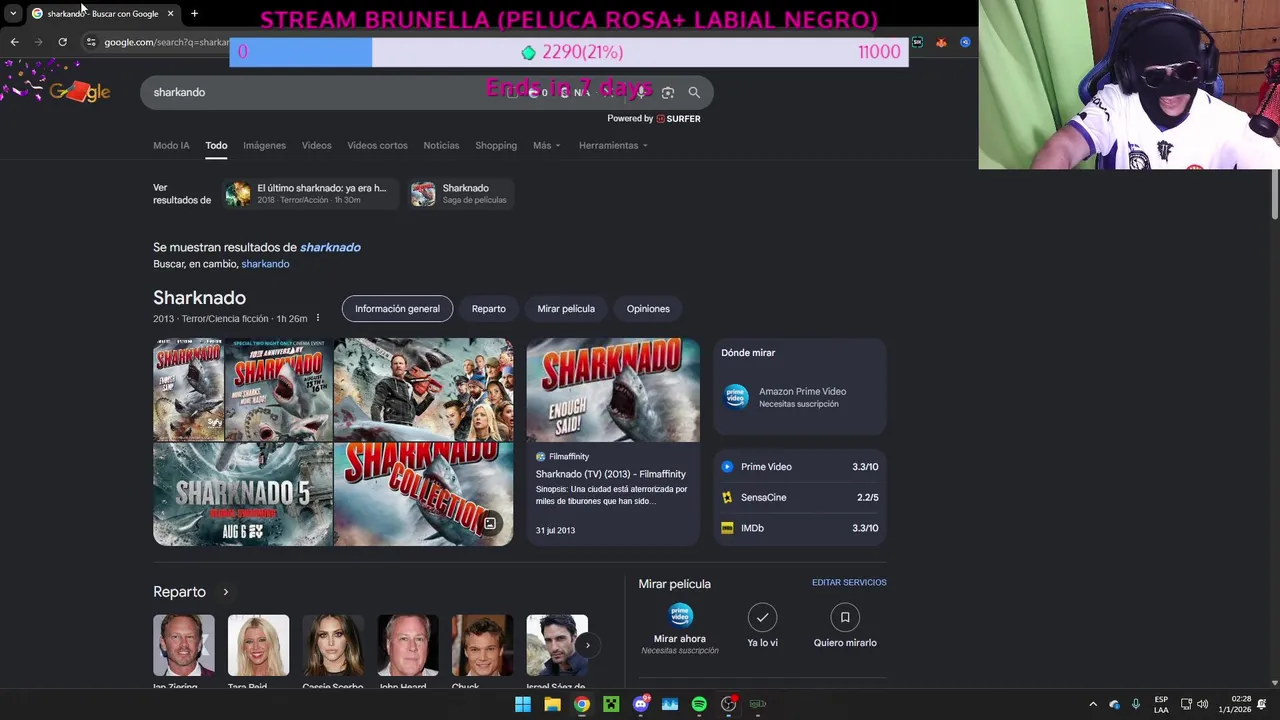This screenshot has height=720, width=1280.
Task: Toggle Quiero mirarlo bookmark
Action: 845,617
